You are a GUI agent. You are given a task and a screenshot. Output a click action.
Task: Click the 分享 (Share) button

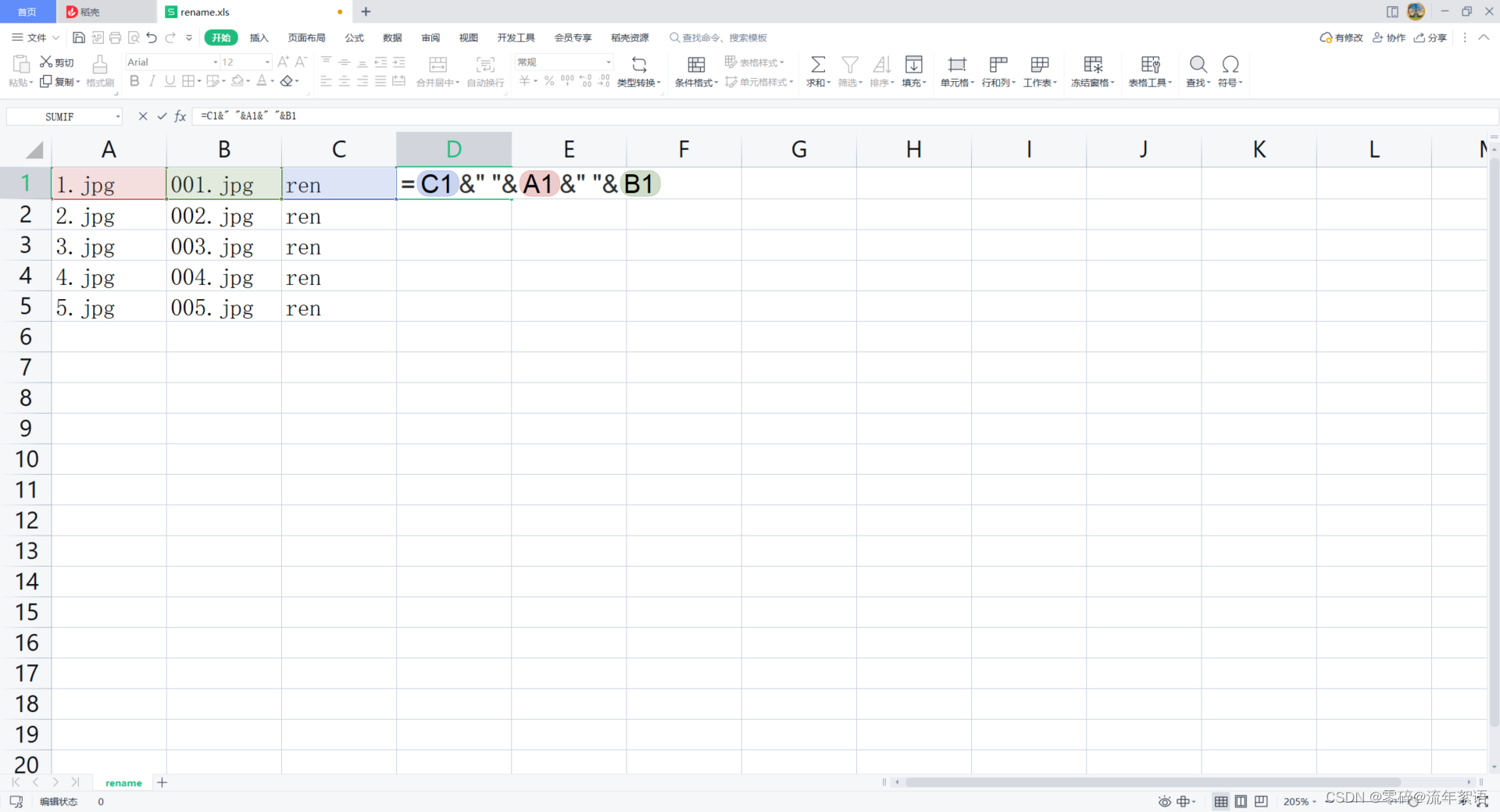tap(1430, 37)
